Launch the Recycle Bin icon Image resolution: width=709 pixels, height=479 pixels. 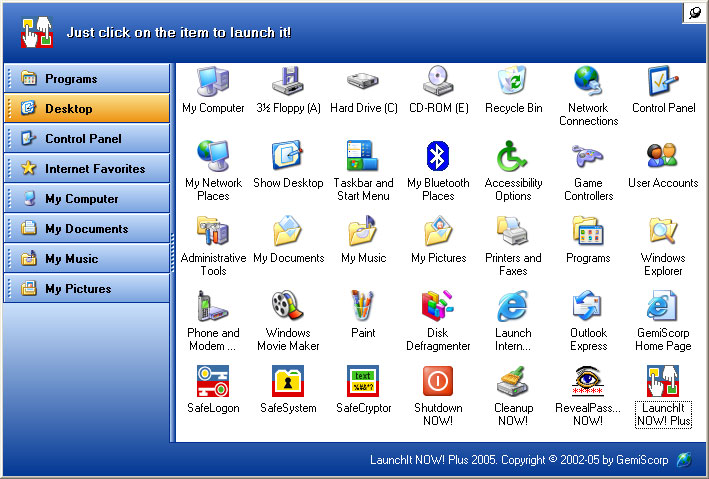(x=513, y=81)
